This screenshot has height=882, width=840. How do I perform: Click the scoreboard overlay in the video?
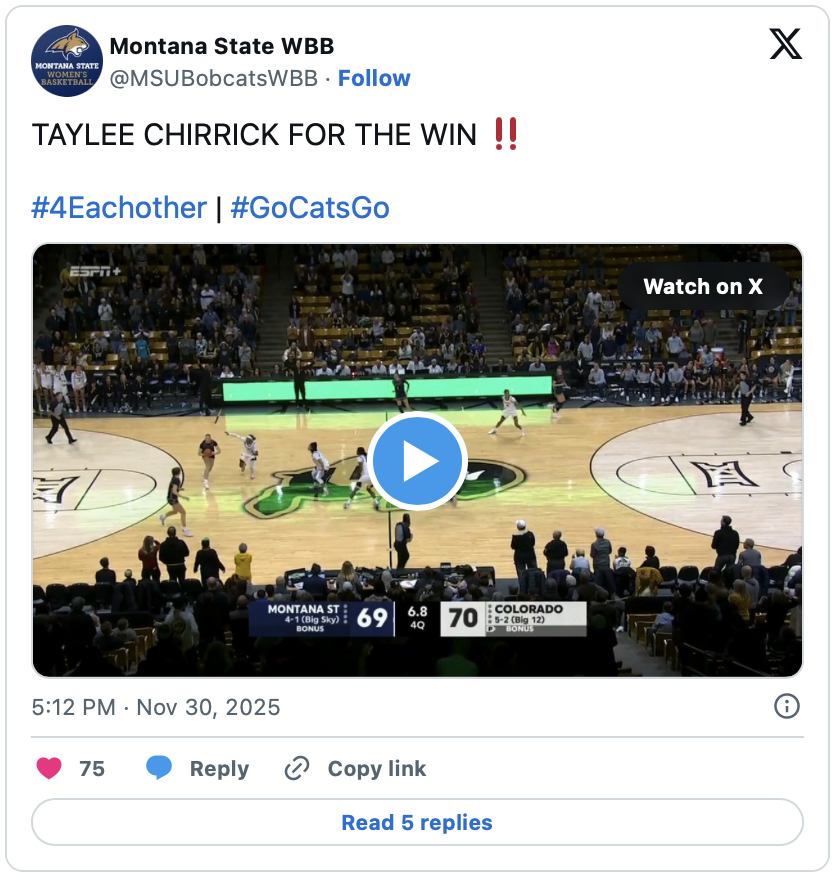(417, 619)
